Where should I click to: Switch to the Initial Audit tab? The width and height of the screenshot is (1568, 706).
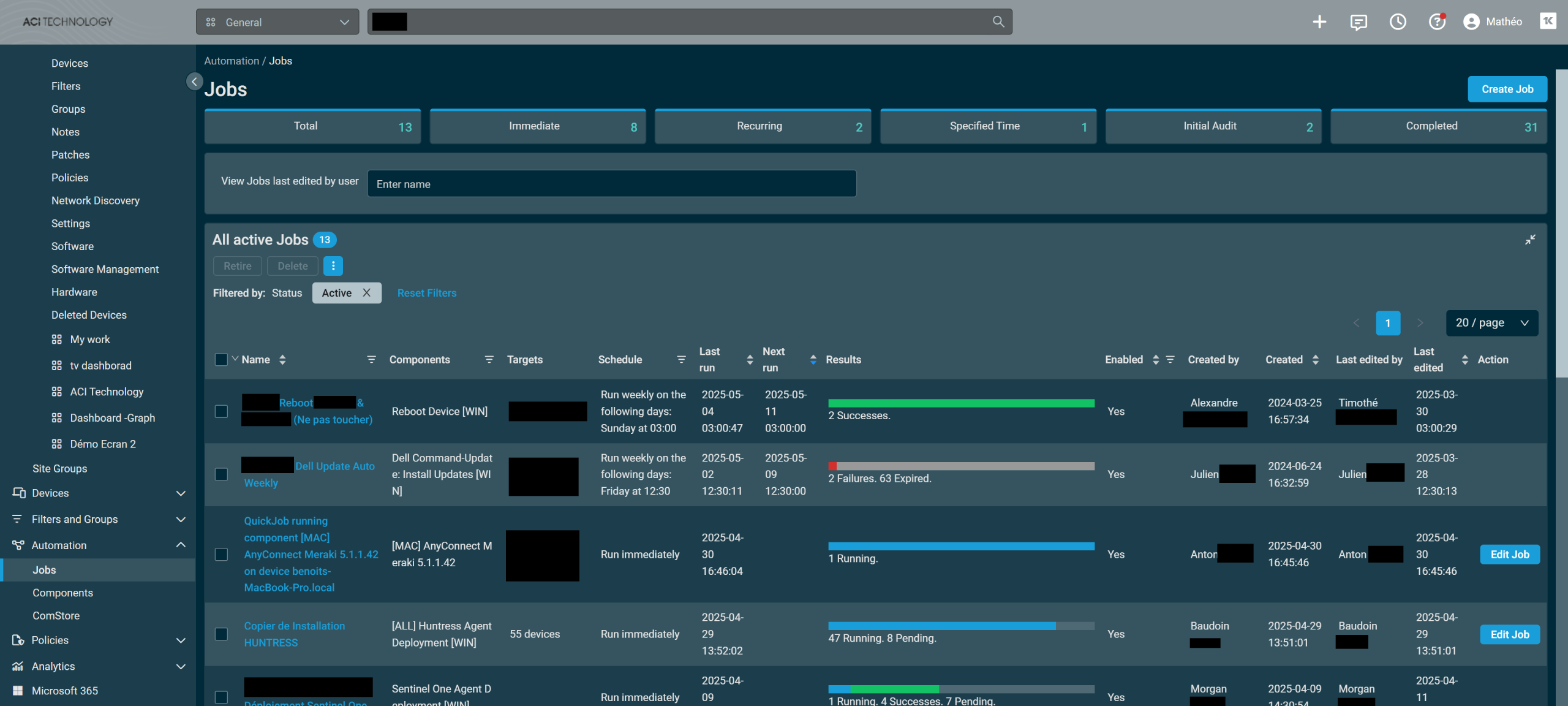[1213, 126]
